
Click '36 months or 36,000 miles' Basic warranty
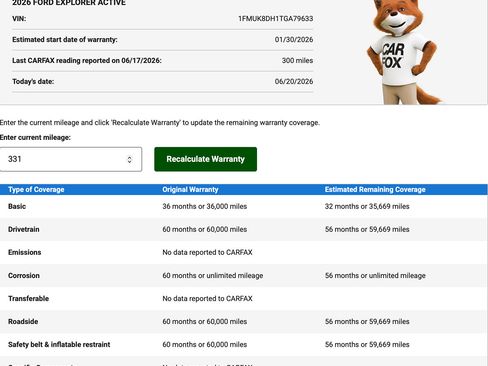click(205, 206)
